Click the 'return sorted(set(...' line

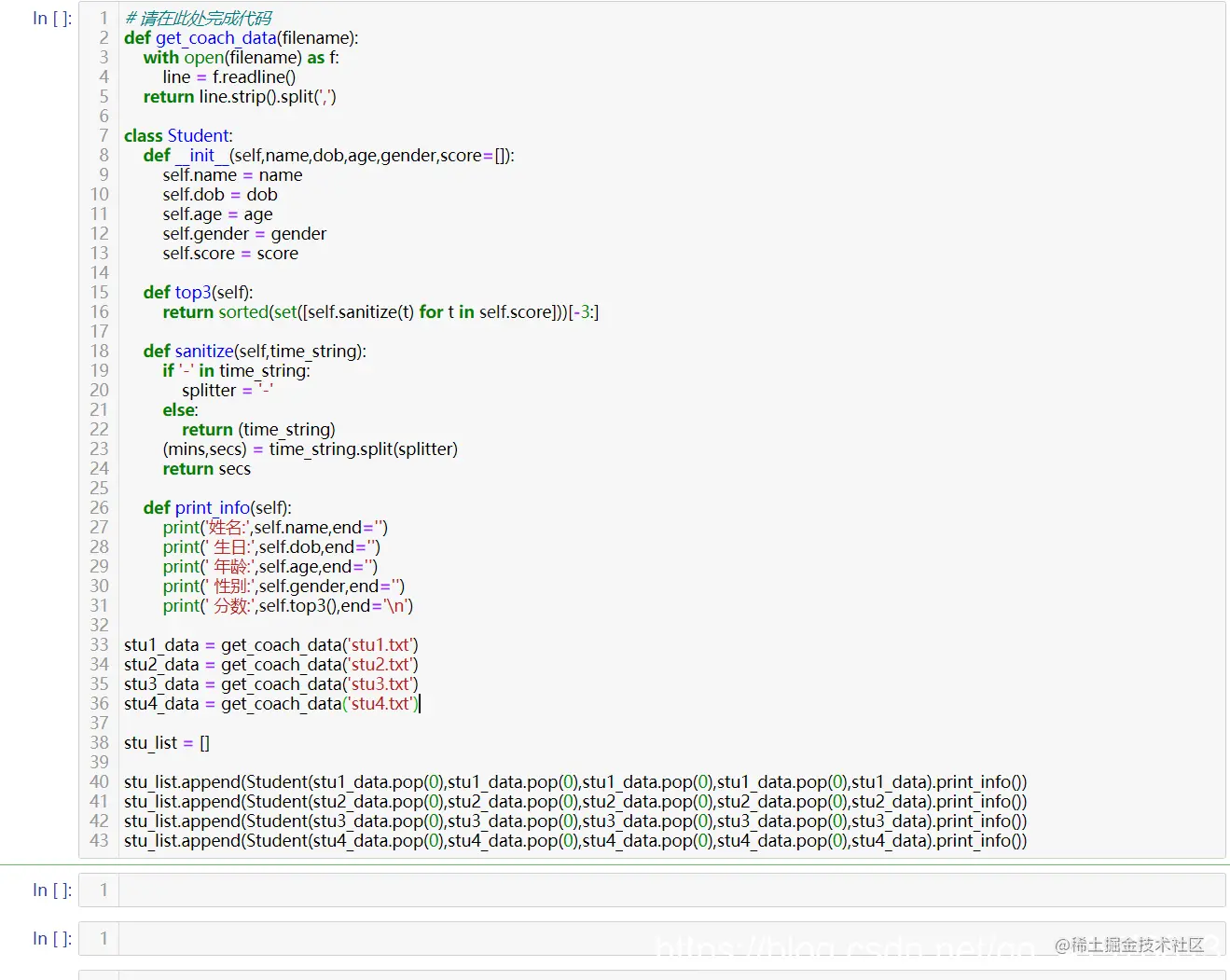pyautogui.click(x=380, y=311)
